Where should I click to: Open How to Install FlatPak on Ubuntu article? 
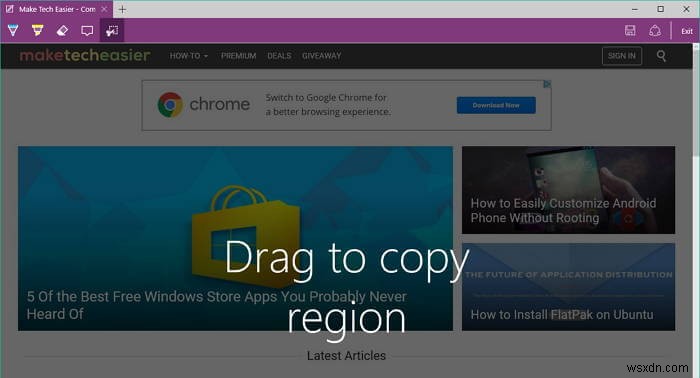pos(568,287)
